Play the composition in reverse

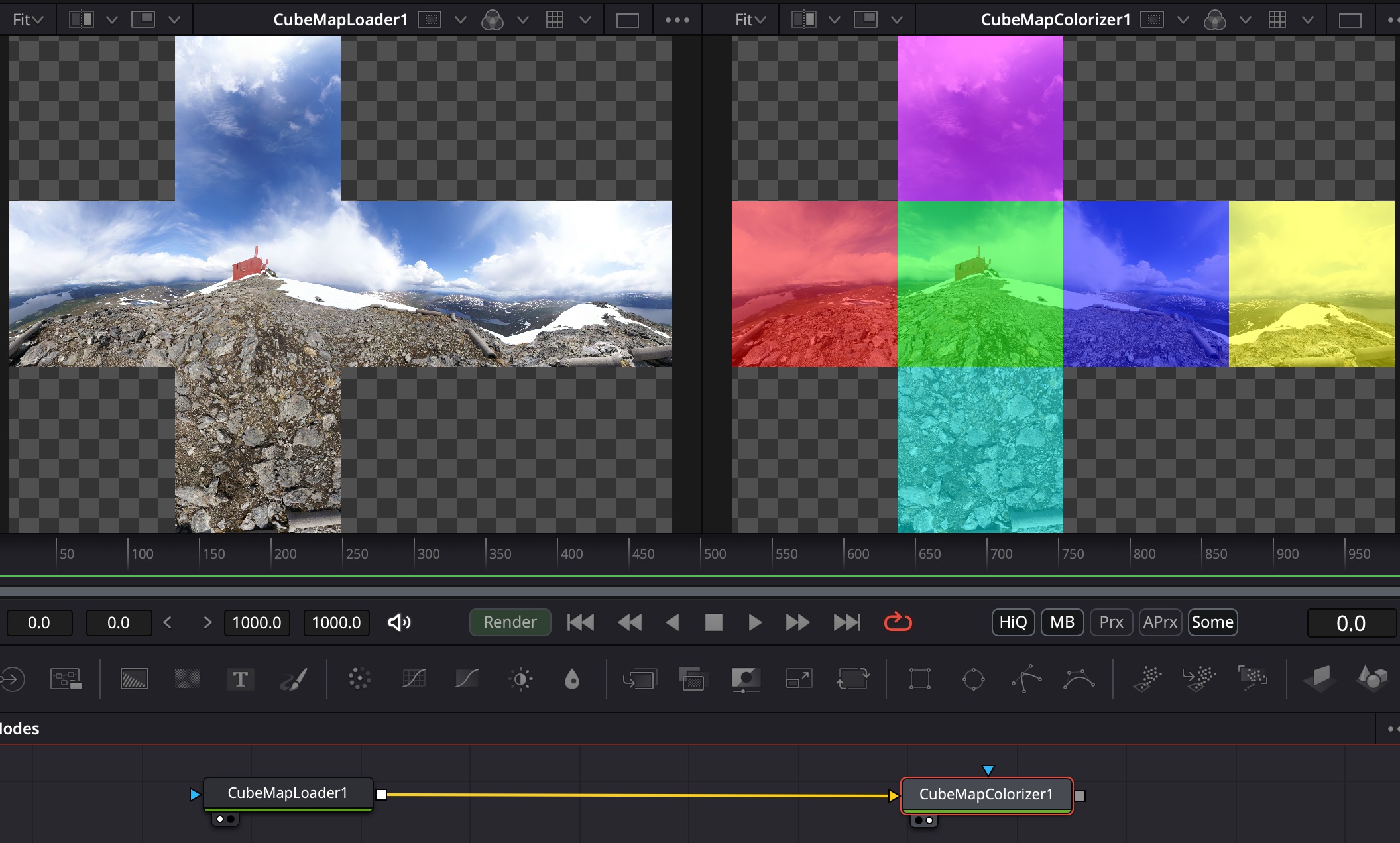[672, 622]
